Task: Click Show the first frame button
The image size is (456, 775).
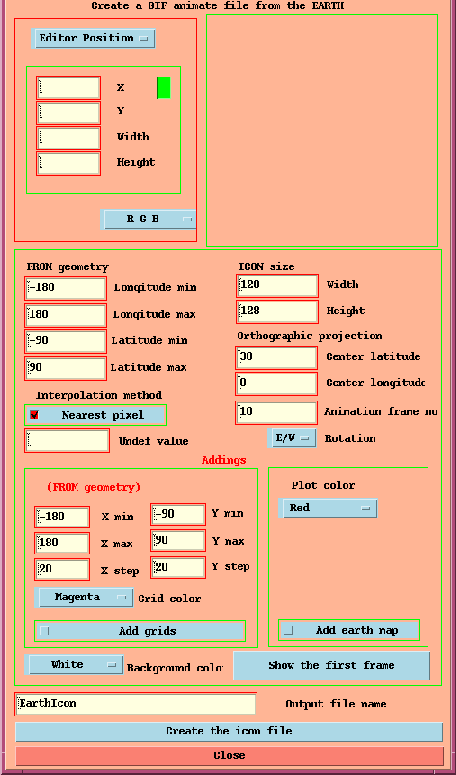Action: point(332,666)
